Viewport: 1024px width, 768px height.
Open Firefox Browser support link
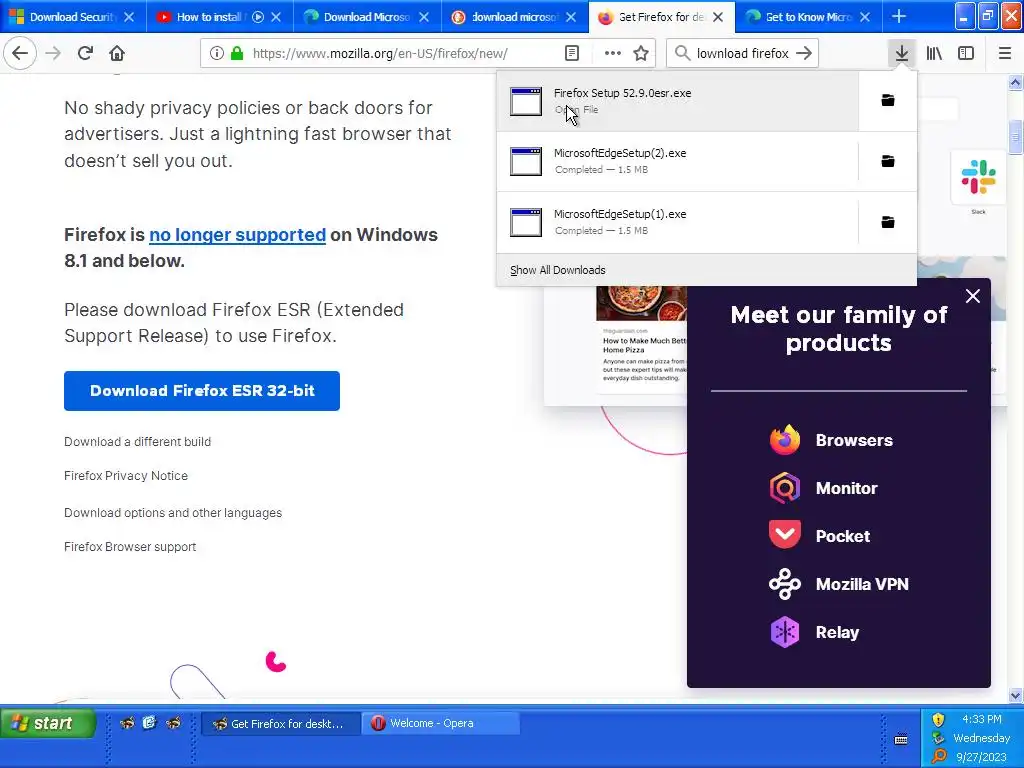[x=130, y=547]
